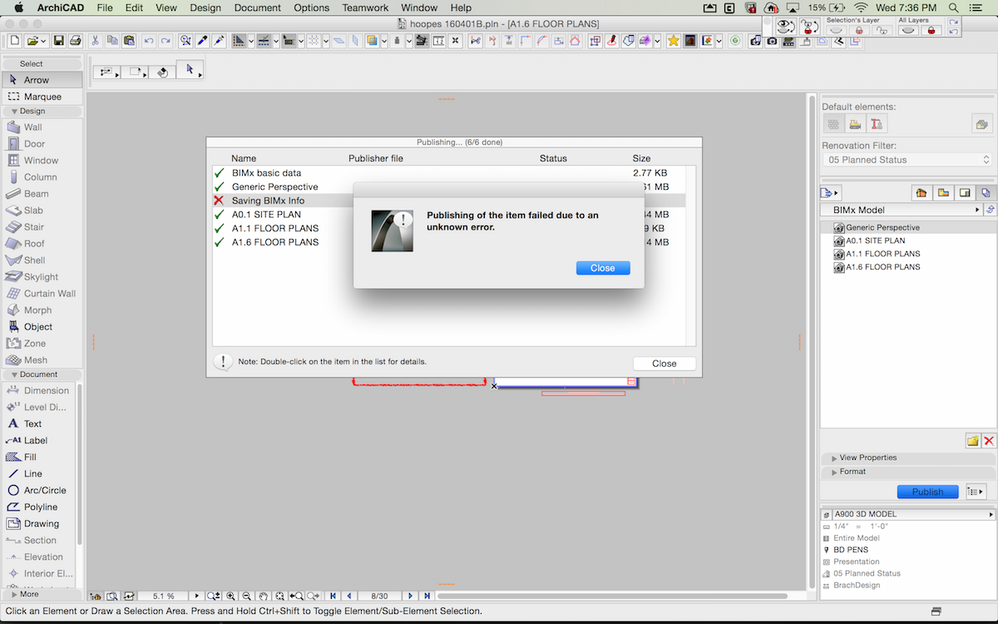Click the Wi-Fi icon in menu bar
Image resolution: width=998 pixels, height=624 pixels.
pos(861,8)
